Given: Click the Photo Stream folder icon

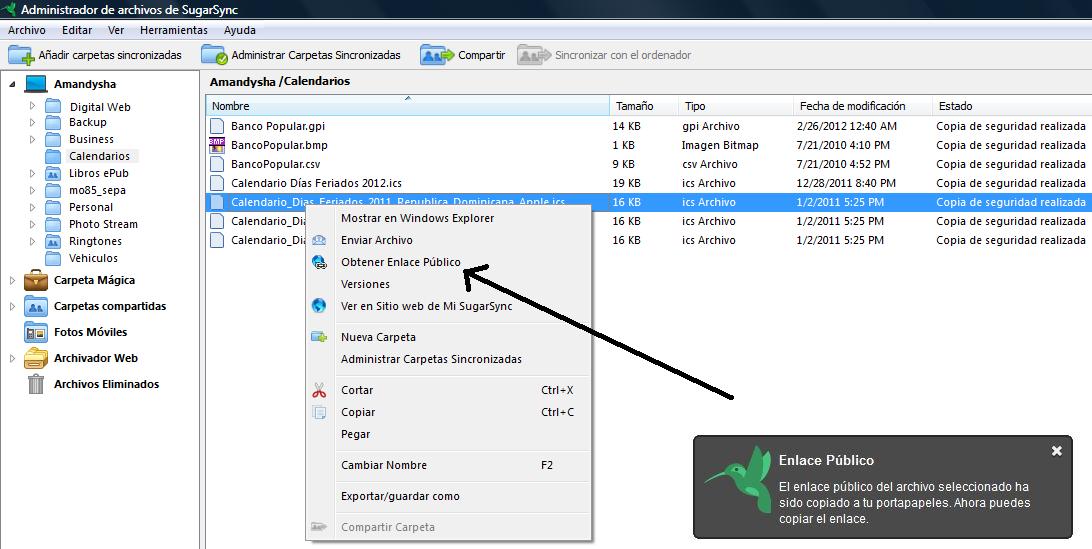Looking at the screenshot, I should tap(53, 224).
